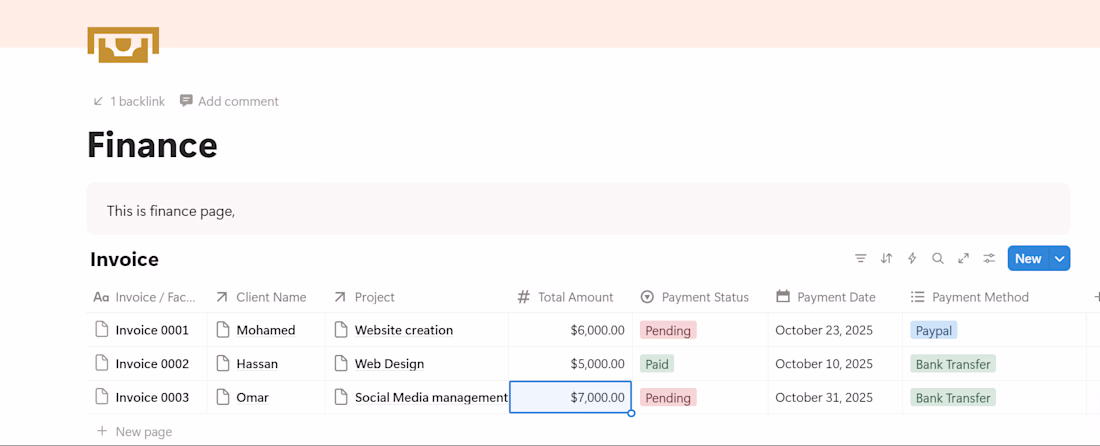Click the Finance page money icon
The image size is (1100, 446).
[123, 45]
